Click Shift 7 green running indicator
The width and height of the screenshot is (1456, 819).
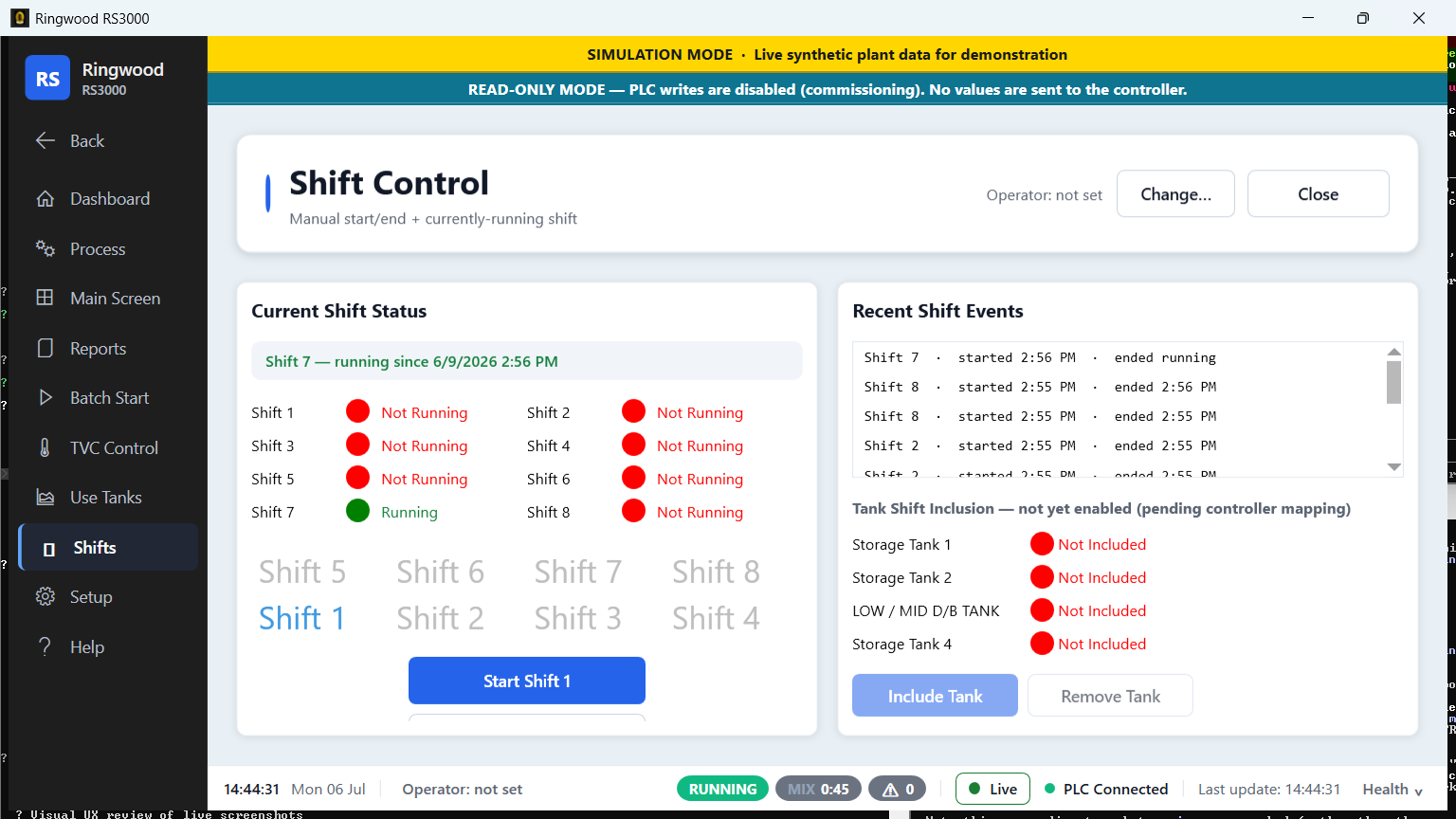[x=357, y=511]
